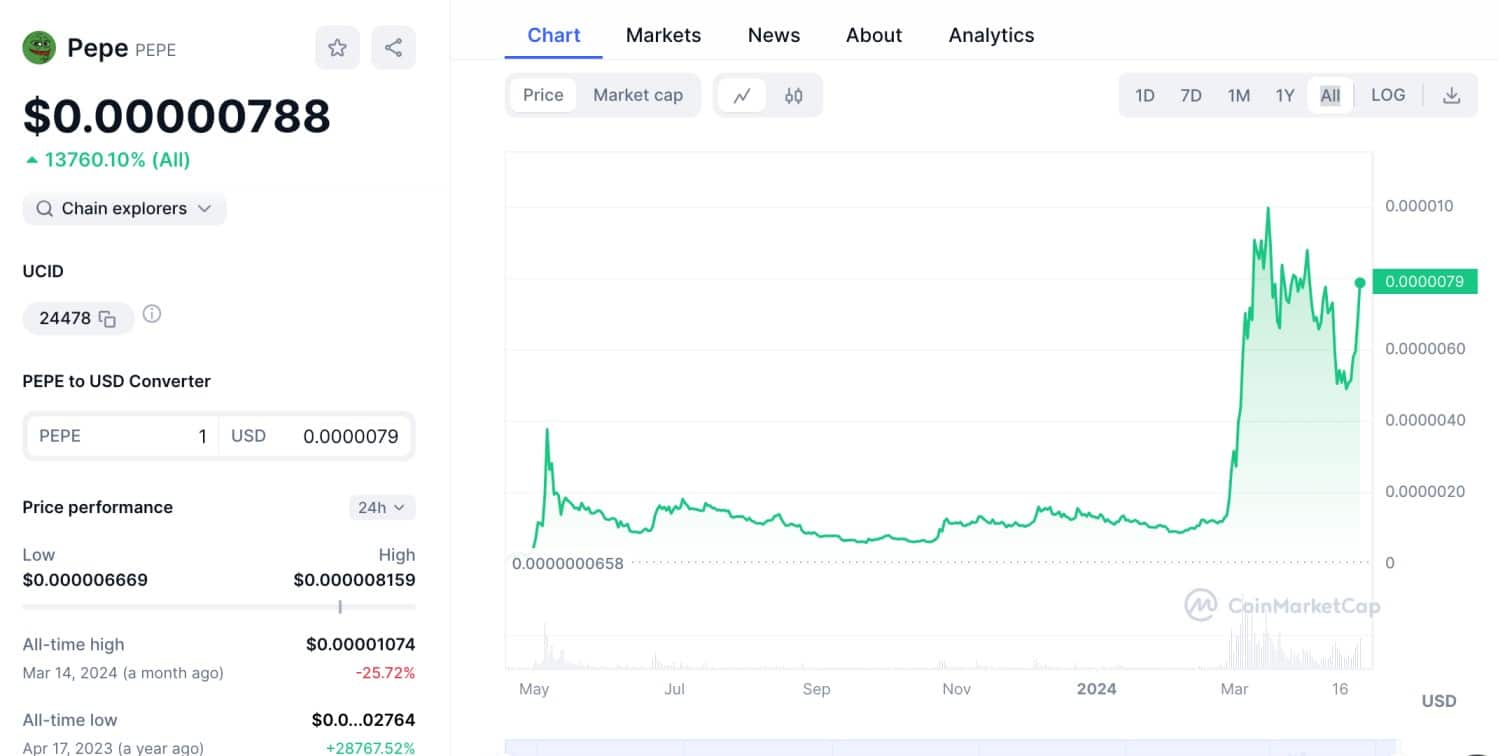Select the 1M time range
This screenshot has height=756, width=1498.
[1239, 95]
